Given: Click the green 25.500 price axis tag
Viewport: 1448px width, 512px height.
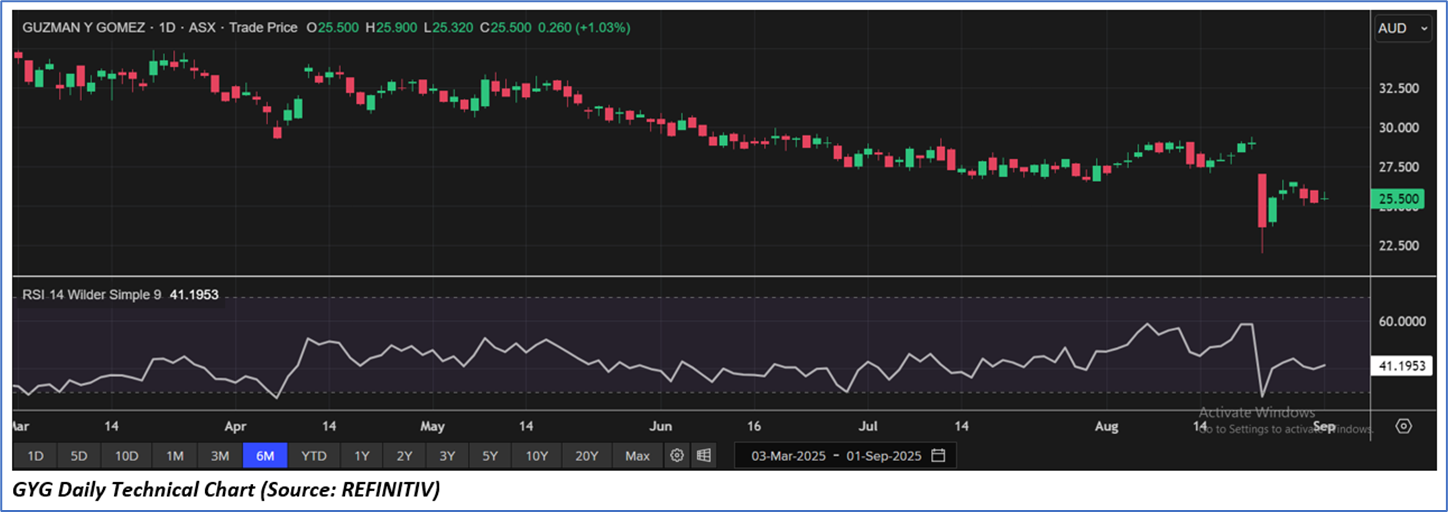Looking at the screenshot, I should (1399, 200).
